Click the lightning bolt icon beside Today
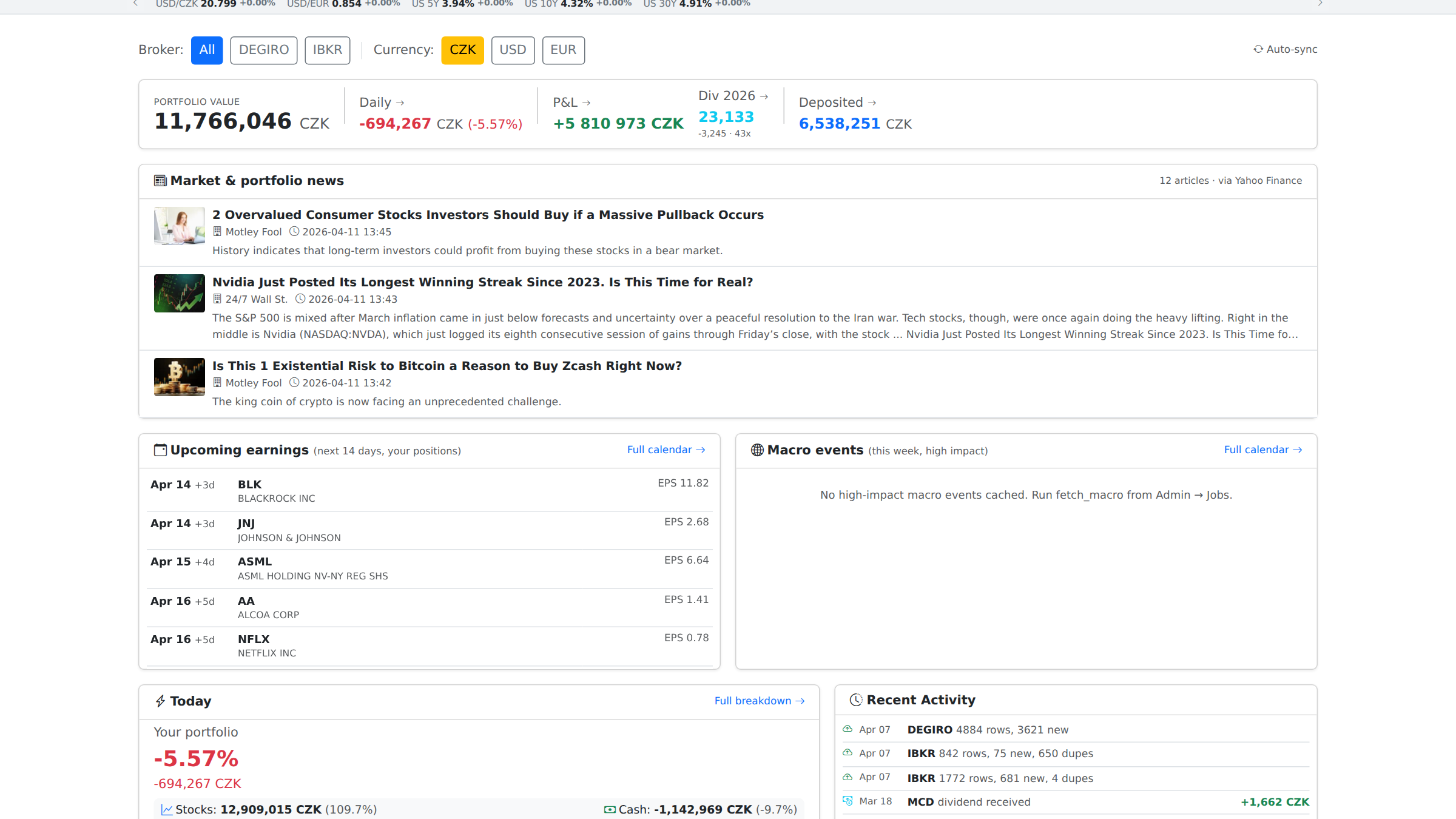 [x=160, y=701]
